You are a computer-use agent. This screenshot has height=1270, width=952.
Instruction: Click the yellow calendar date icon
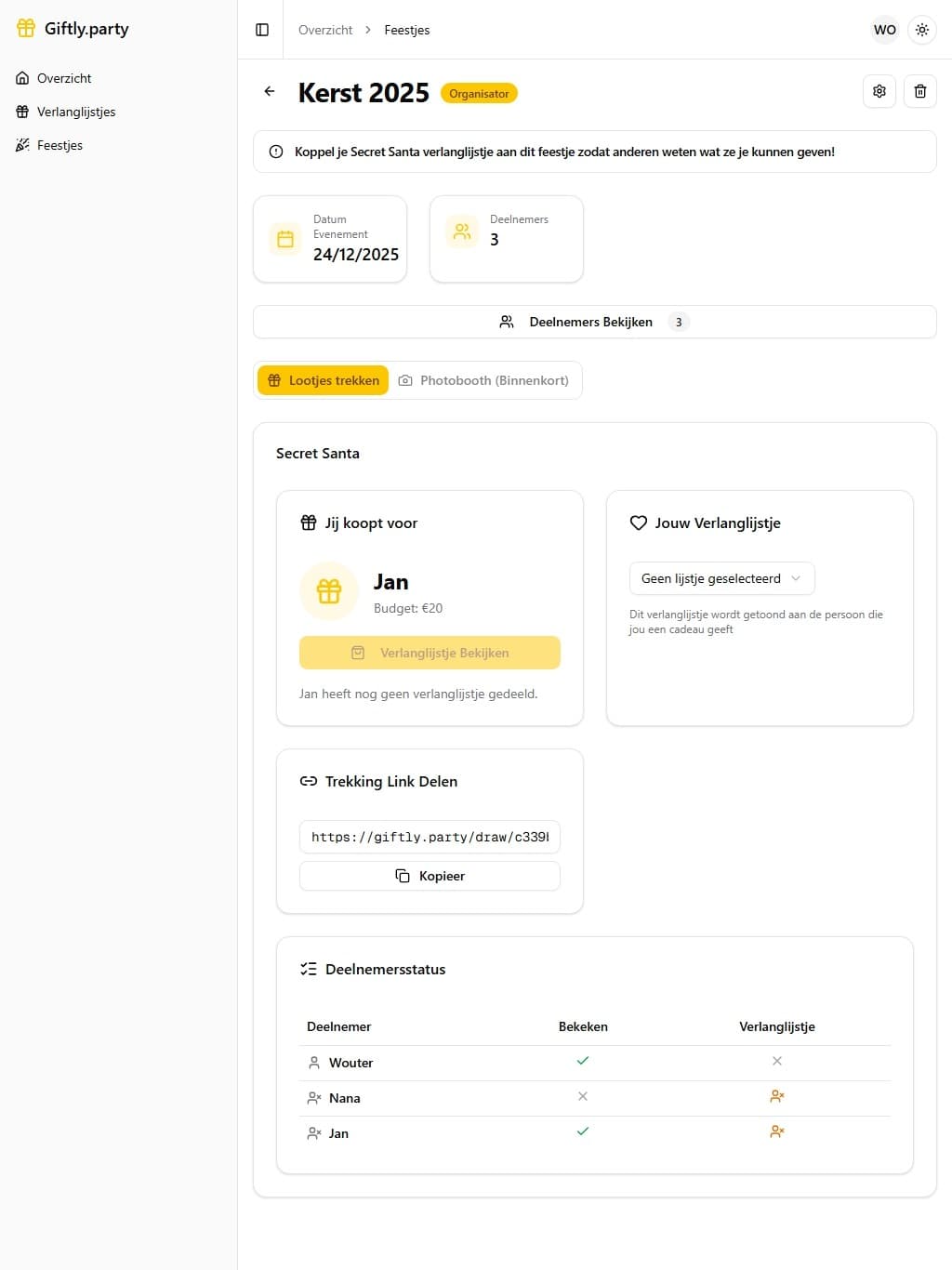point(285,239)
